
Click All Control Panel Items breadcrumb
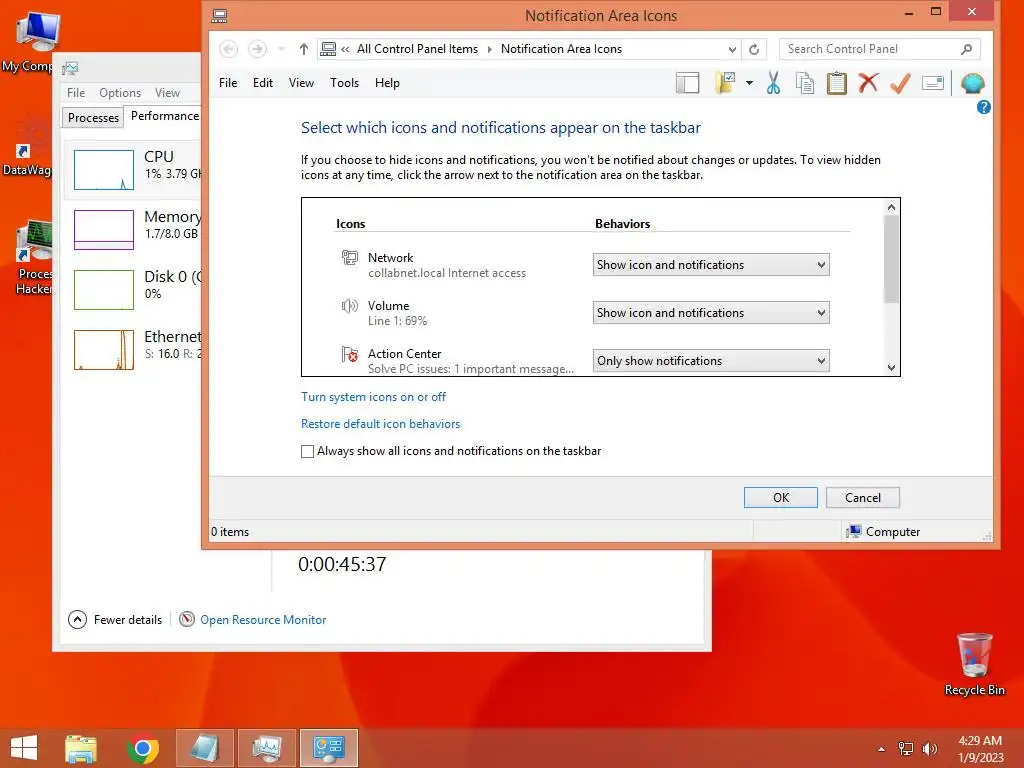click(417, 49)
